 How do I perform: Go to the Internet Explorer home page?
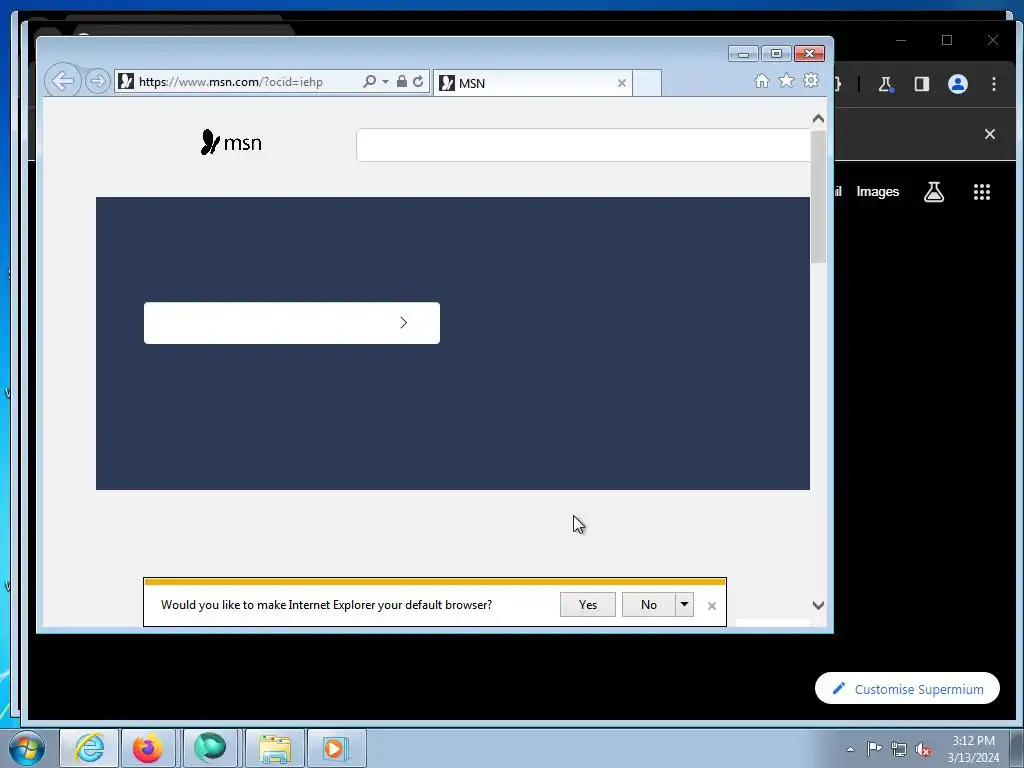click(x=761, y=80)
